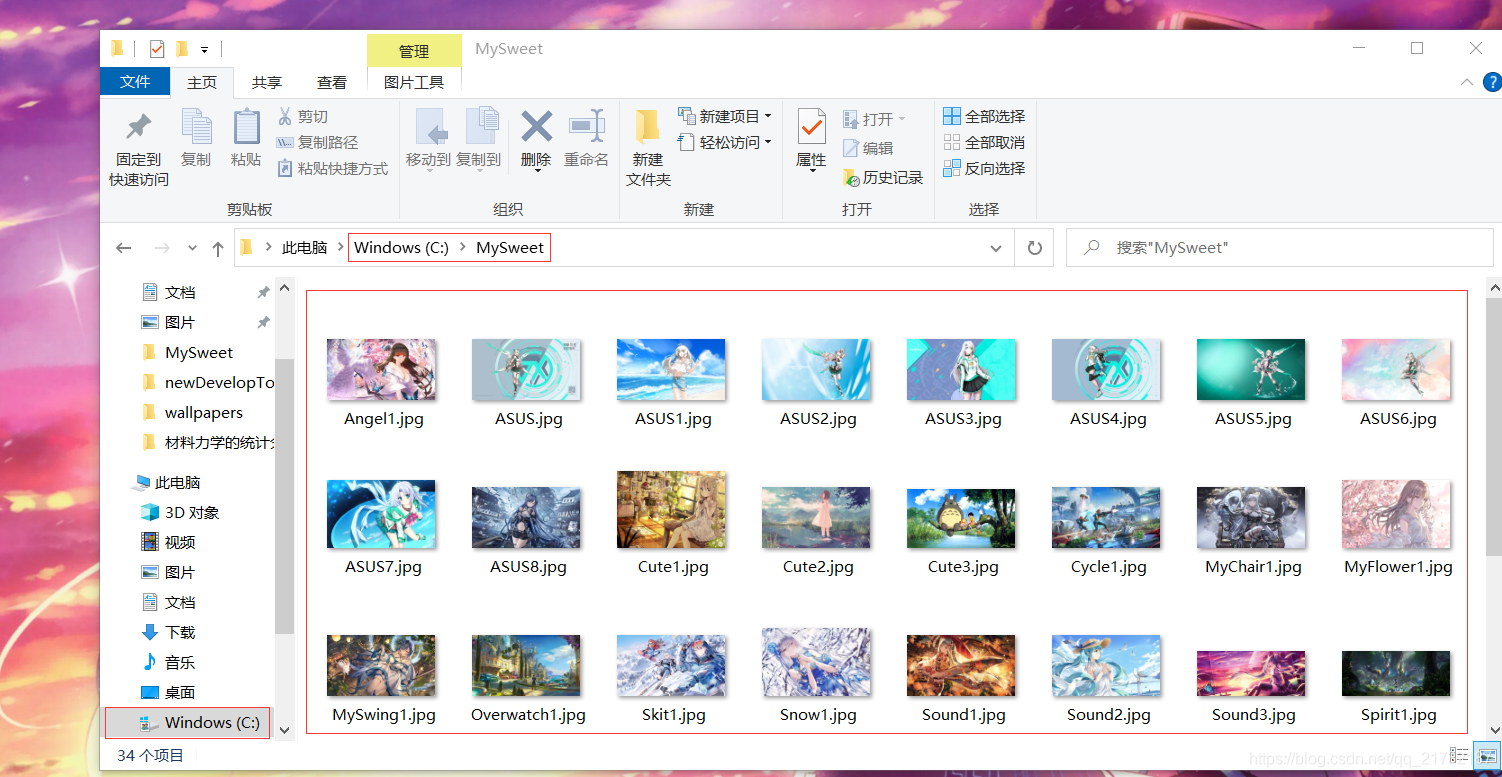Open the Picture Tools (图片工具) tab

pyautogui.click(x=414, y=83)
